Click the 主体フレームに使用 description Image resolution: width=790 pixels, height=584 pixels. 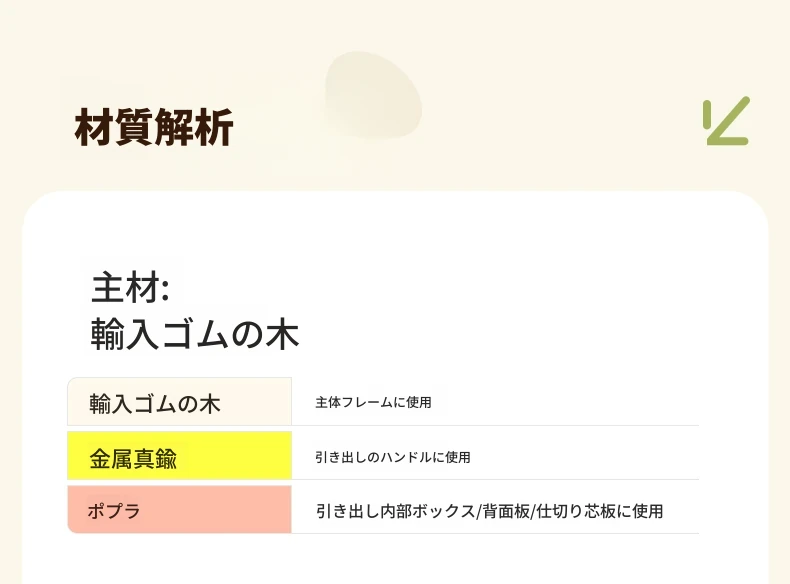373,402
